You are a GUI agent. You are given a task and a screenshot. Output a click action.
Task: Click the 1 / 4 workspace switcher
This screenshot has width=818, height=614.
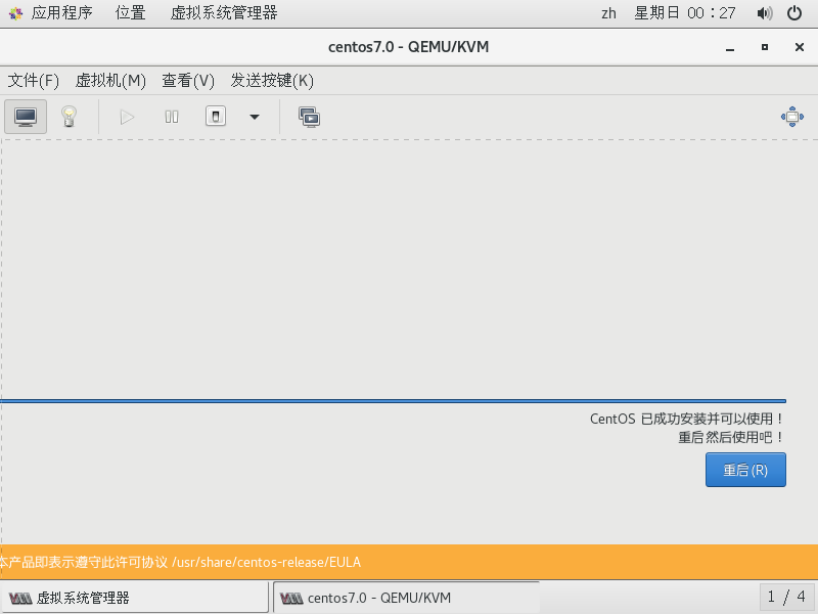tap(786, 596)
